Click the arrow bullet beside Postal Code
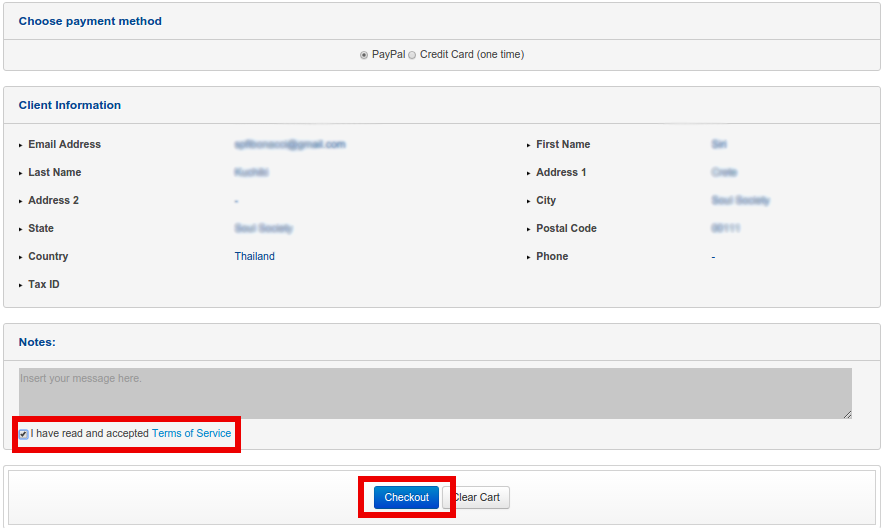This screenshot has width=883, height=529. click(x=529, y=230)
